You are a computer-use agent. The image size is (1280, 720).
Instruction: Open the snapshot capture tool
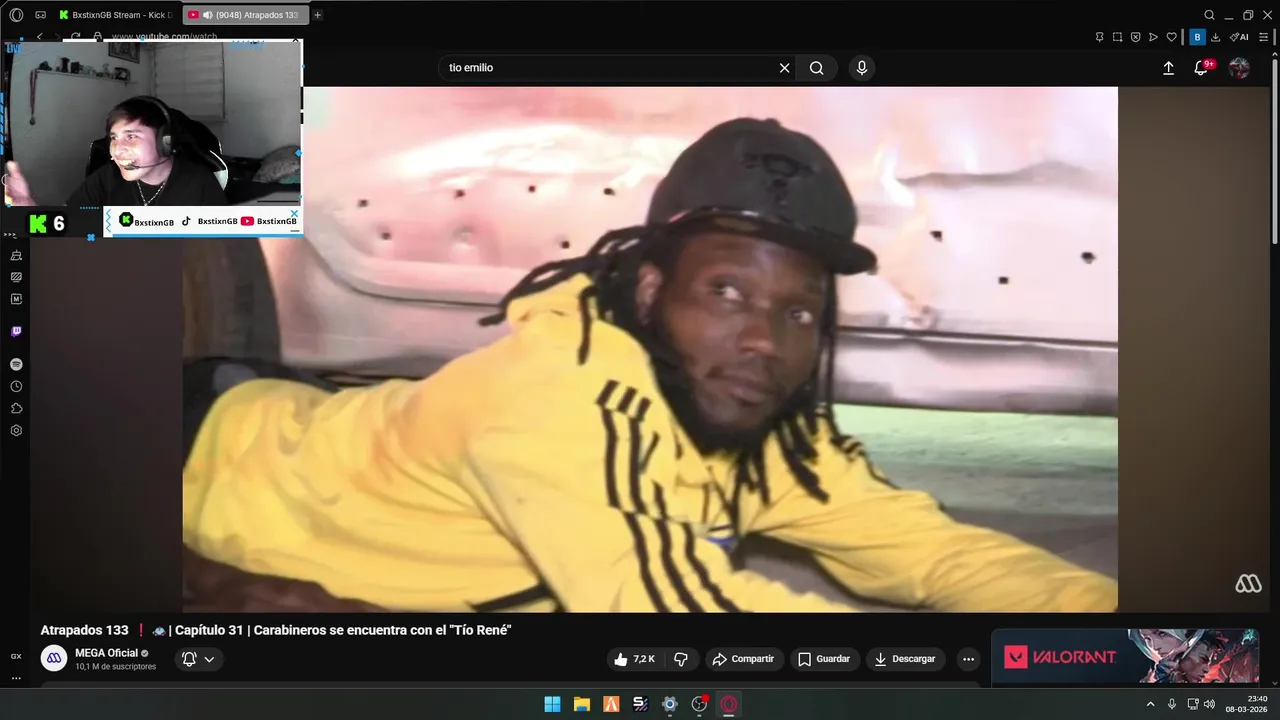point(1117,37)
